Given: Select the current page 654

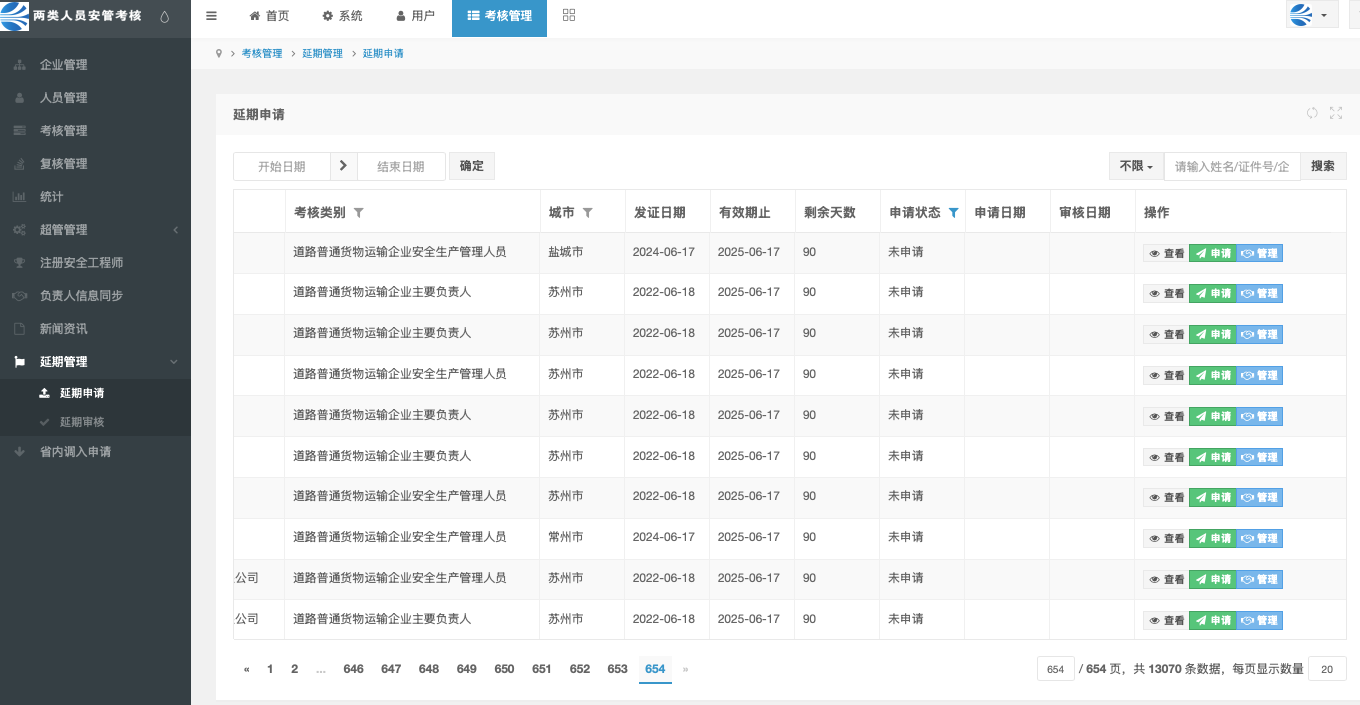Looking at the screenshot, I should point(655,669).
